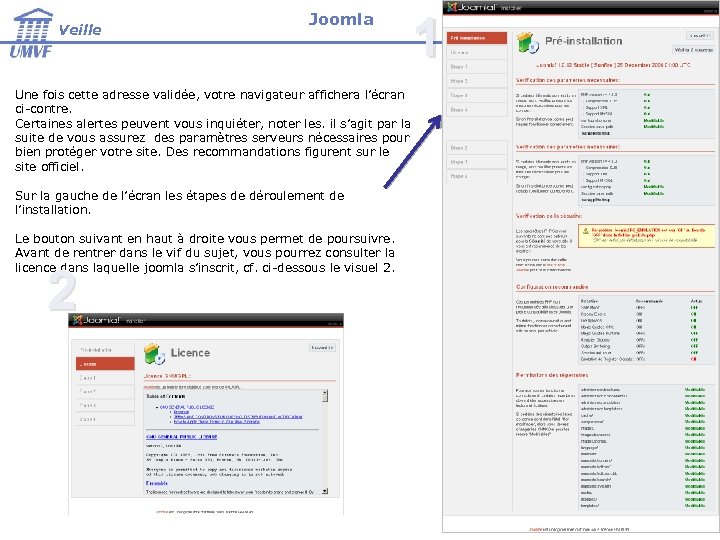720x540 pixels.
Task: Select Étape 1 in the Pré-installation window sidebar
Action: coord(477,67)
